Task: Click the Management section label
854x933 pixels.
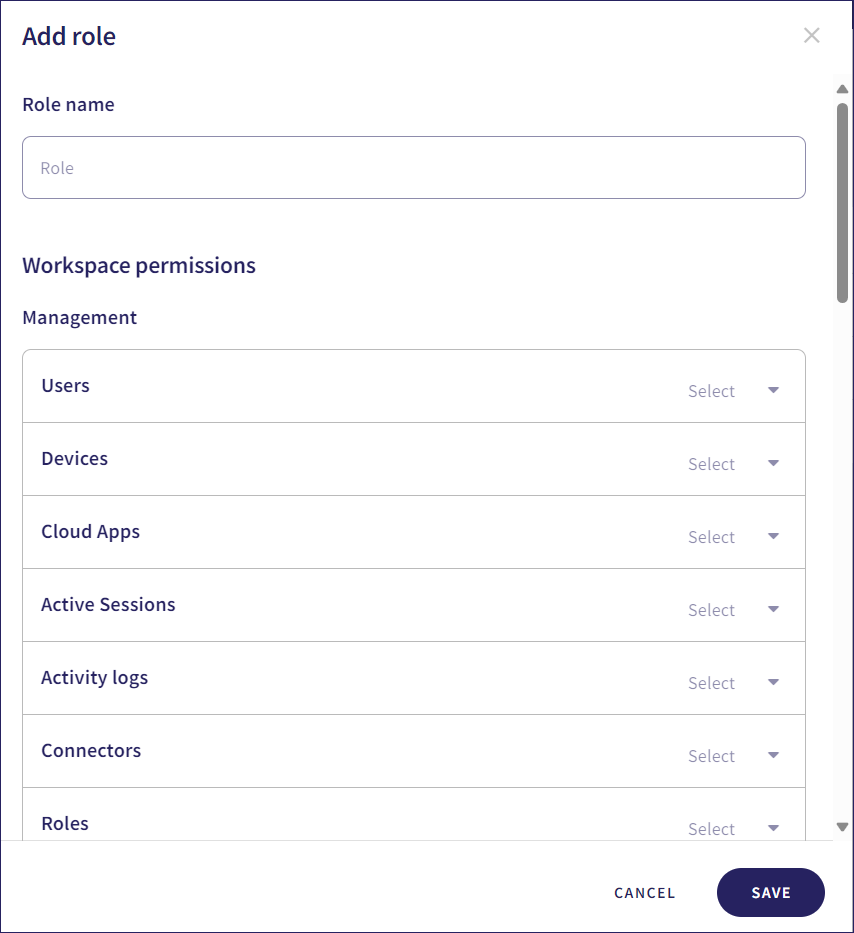Action: point(79,317)
